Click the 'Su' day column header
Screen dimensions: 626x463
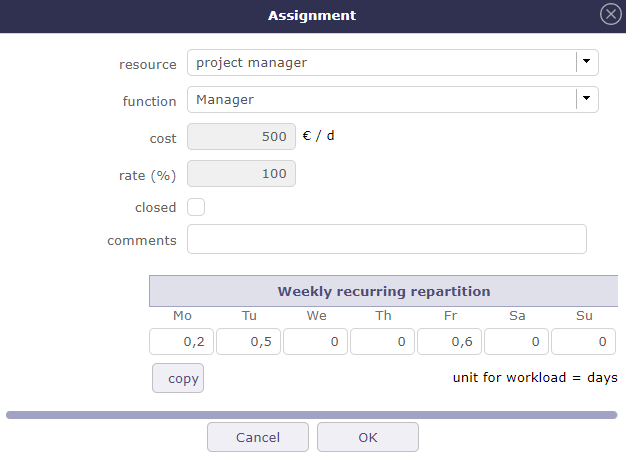coord(584,316)
